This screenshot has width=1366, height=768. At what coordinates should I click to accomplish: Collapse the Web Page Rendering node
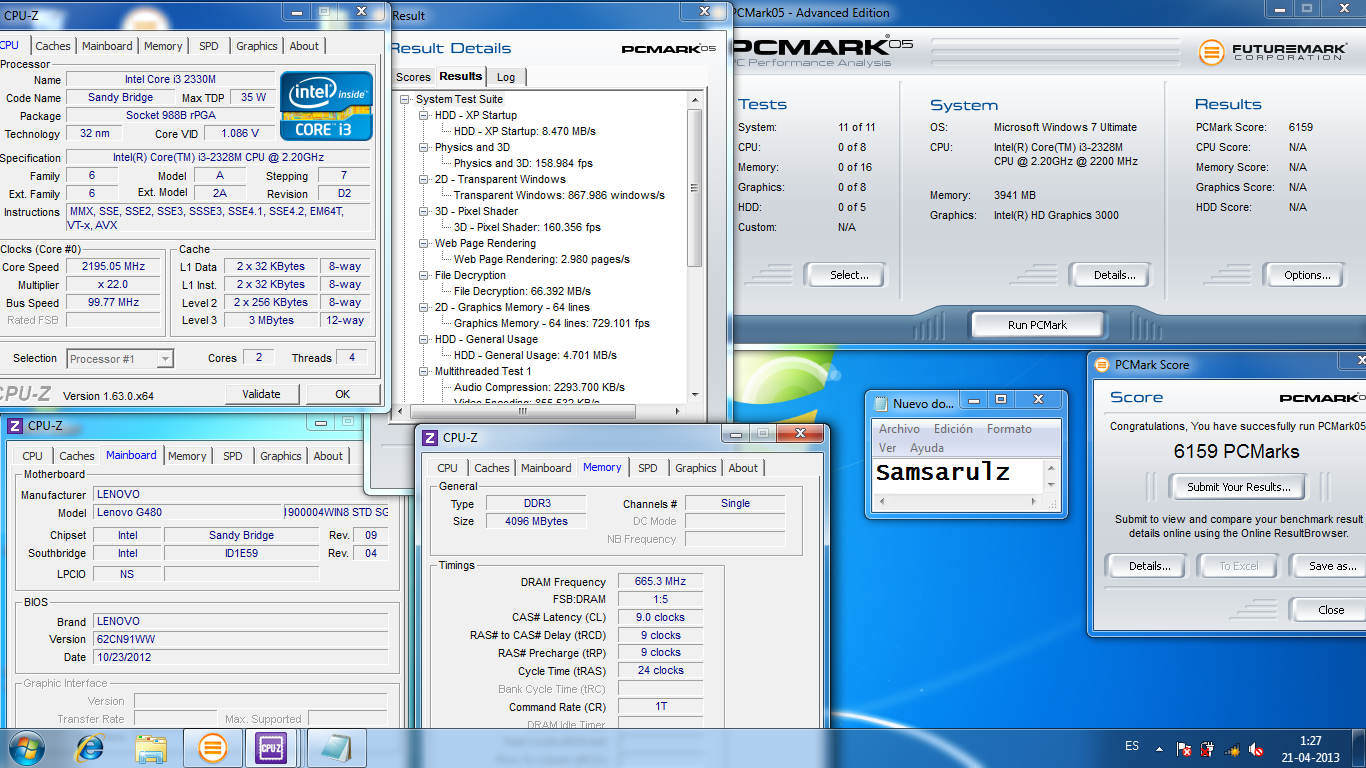click(424, 243)
